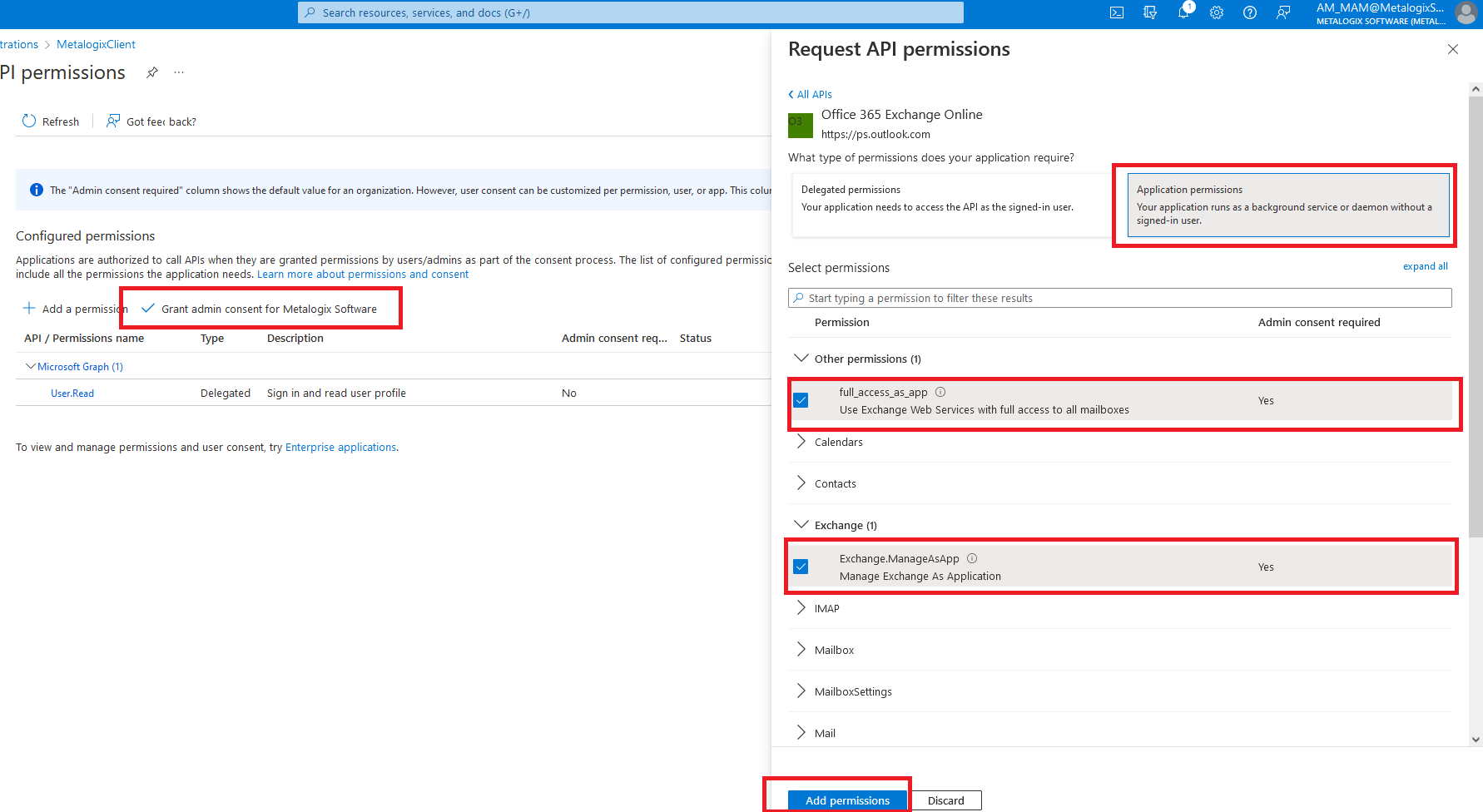
Task: Click the panel scrollbar up arrow
Action: tap(1476, 89)
